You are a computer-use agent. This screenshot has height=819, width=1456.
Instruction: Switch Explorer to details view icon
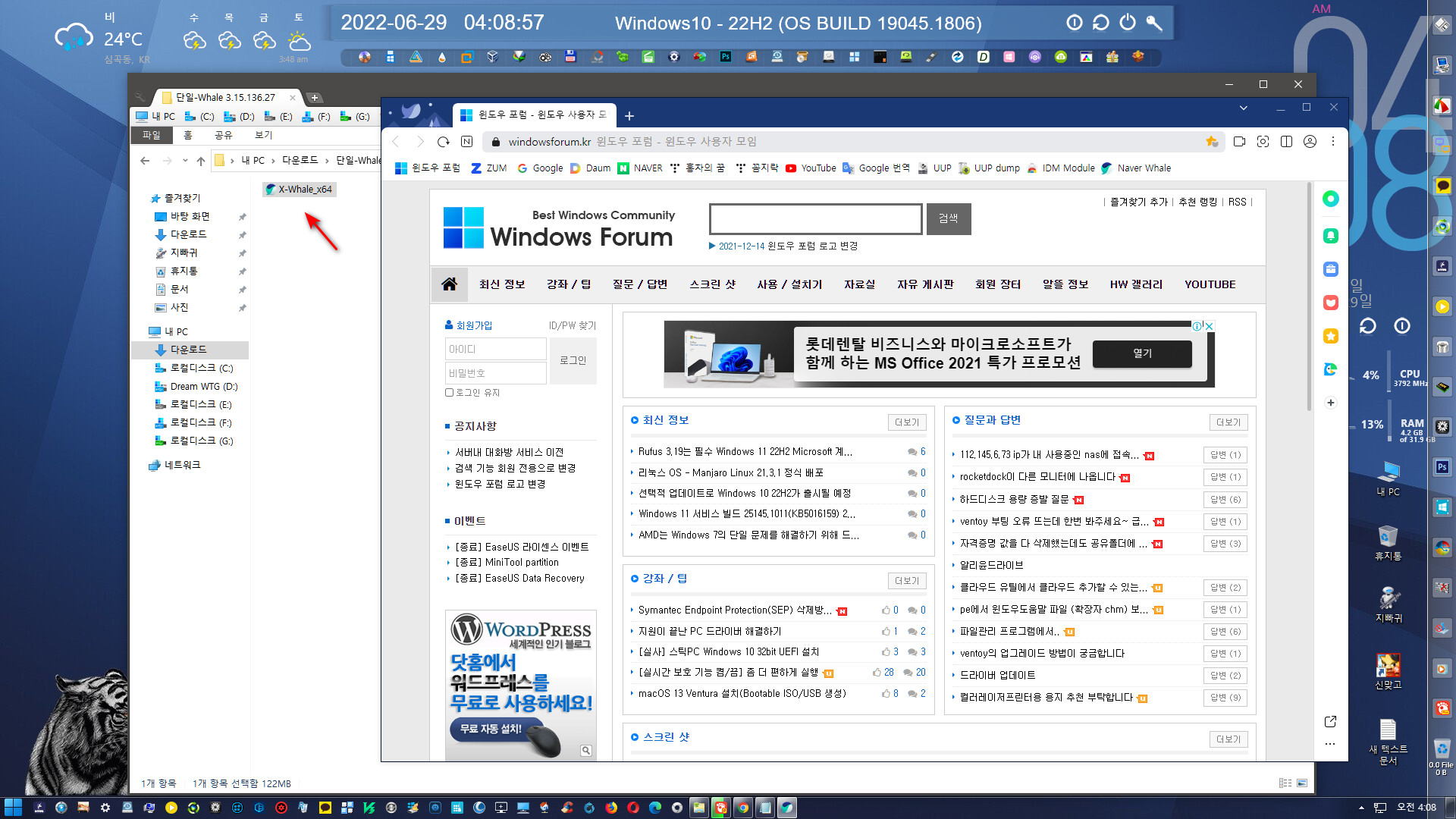(x=1285, y=783)
